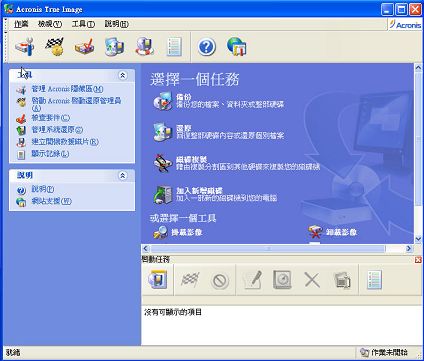Open the 建立開機救援磁片(R) sidebar link
Screen dimensions: 424x361
[65, 142]
